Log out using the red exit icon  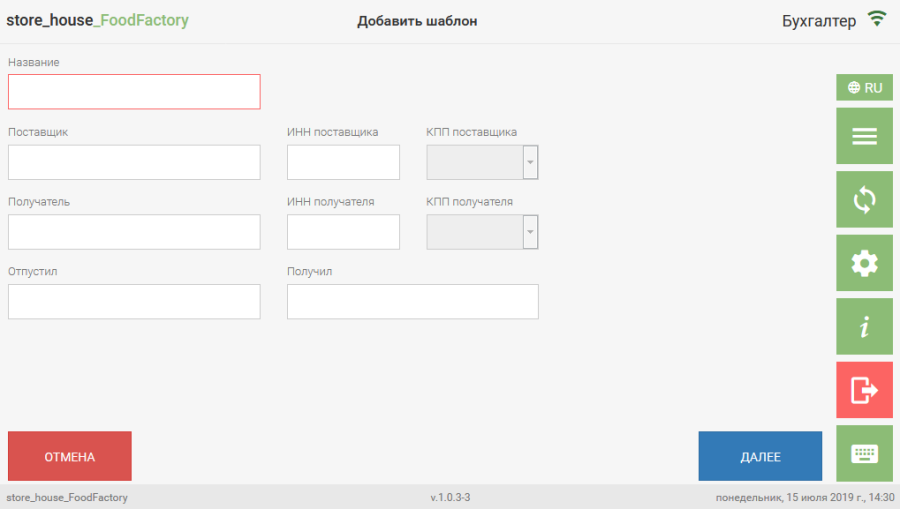click(864, 390)
